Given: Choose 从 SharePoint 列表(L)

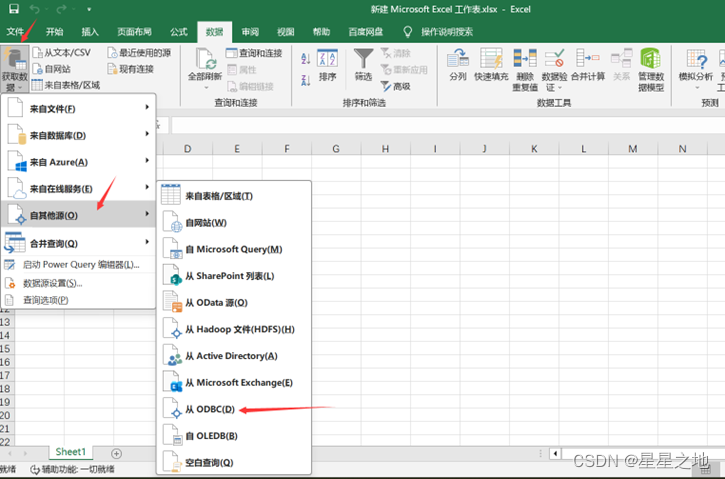Looking at the screenshot, I should (x=234, y=276).
